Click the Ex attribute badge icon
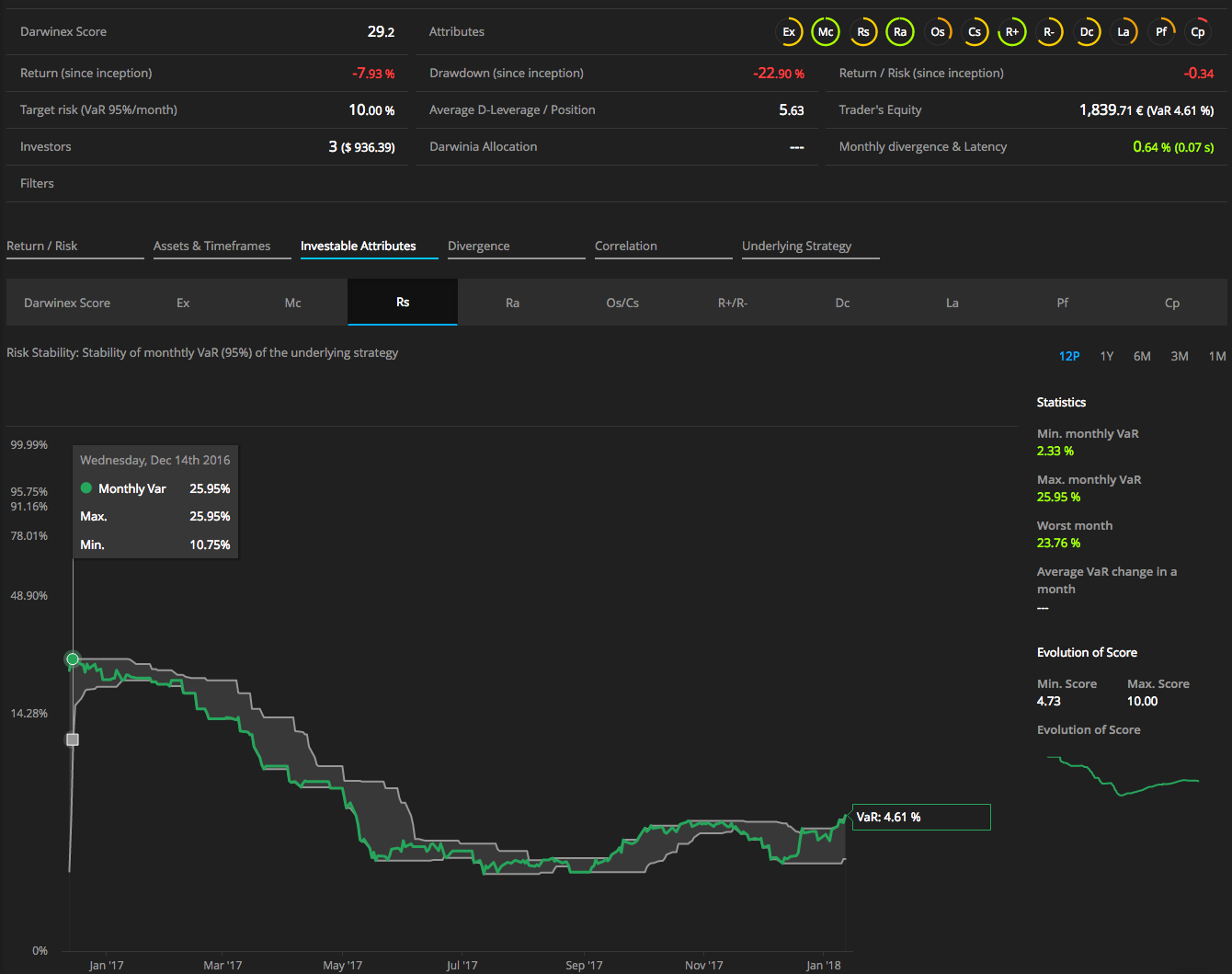Image resolution: width=1232 pixels, height=974 pixels. tap(789, 31)
